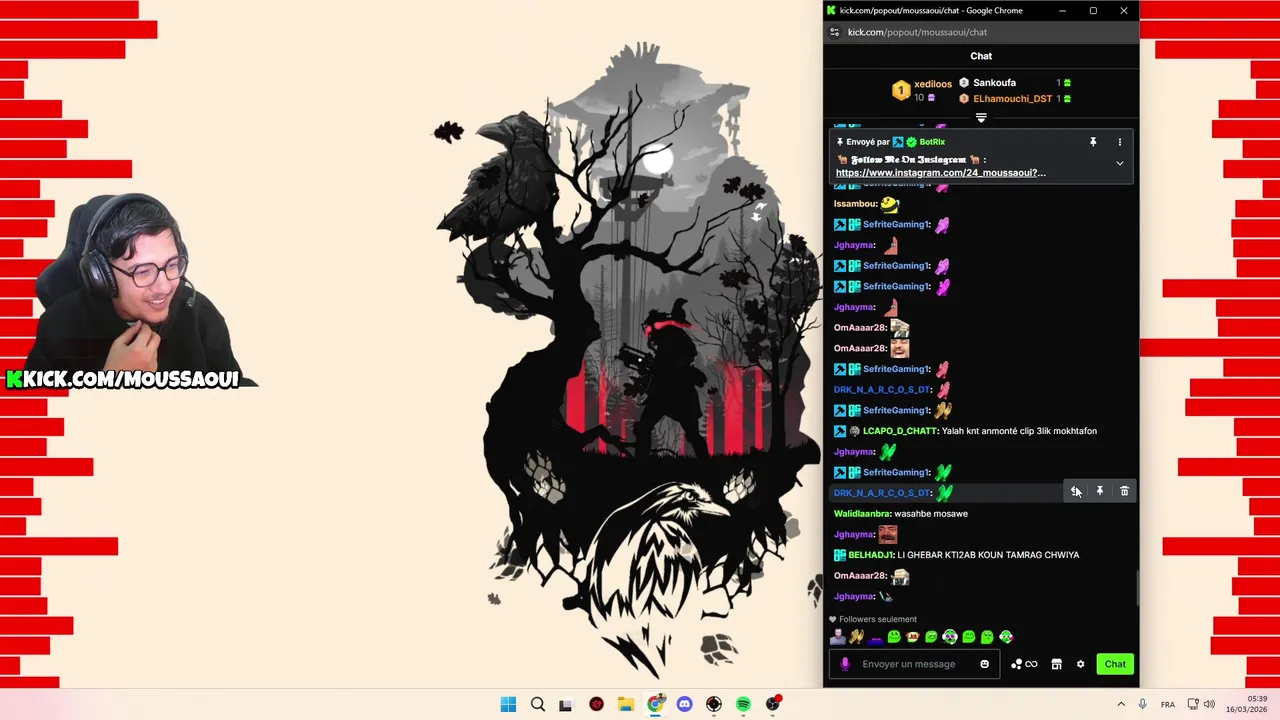Image resolution: width=1280 pixels, height=720 pixels.
Task: Open the emoji picker in the message box
Action: click(984, 664)
